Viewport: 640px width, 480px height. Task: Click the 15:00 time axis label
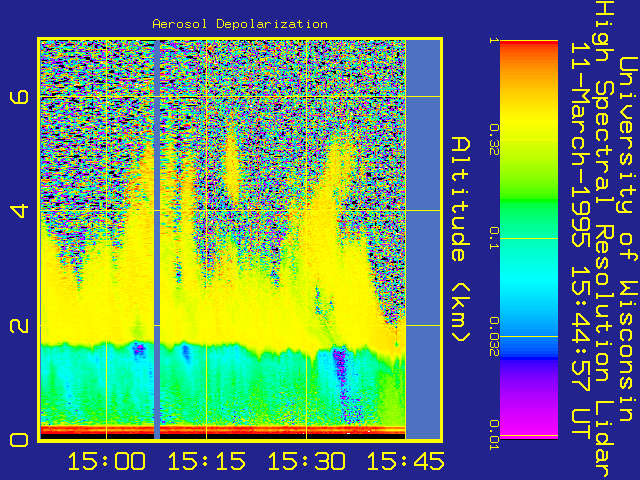pos(107,462)
